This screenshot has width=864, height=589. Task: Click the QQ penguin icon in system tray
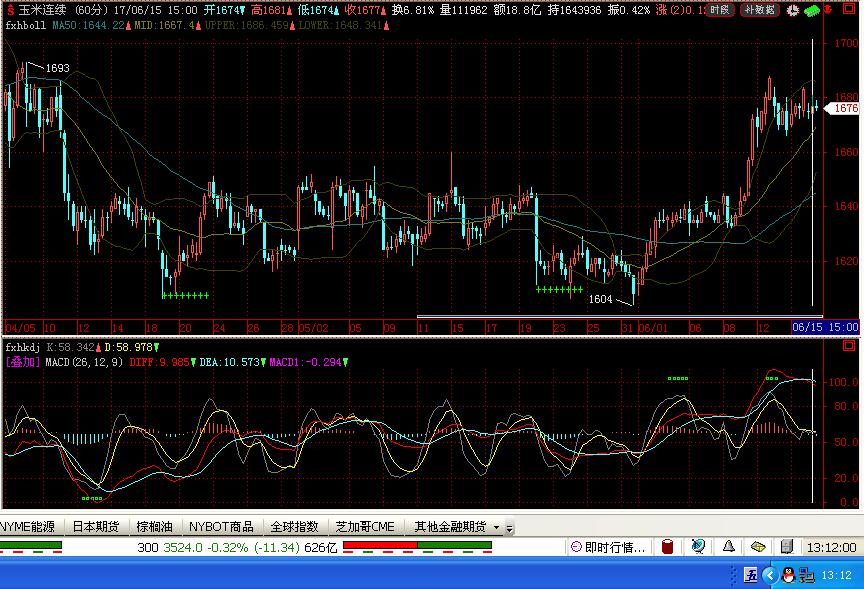tap(789, 575)
